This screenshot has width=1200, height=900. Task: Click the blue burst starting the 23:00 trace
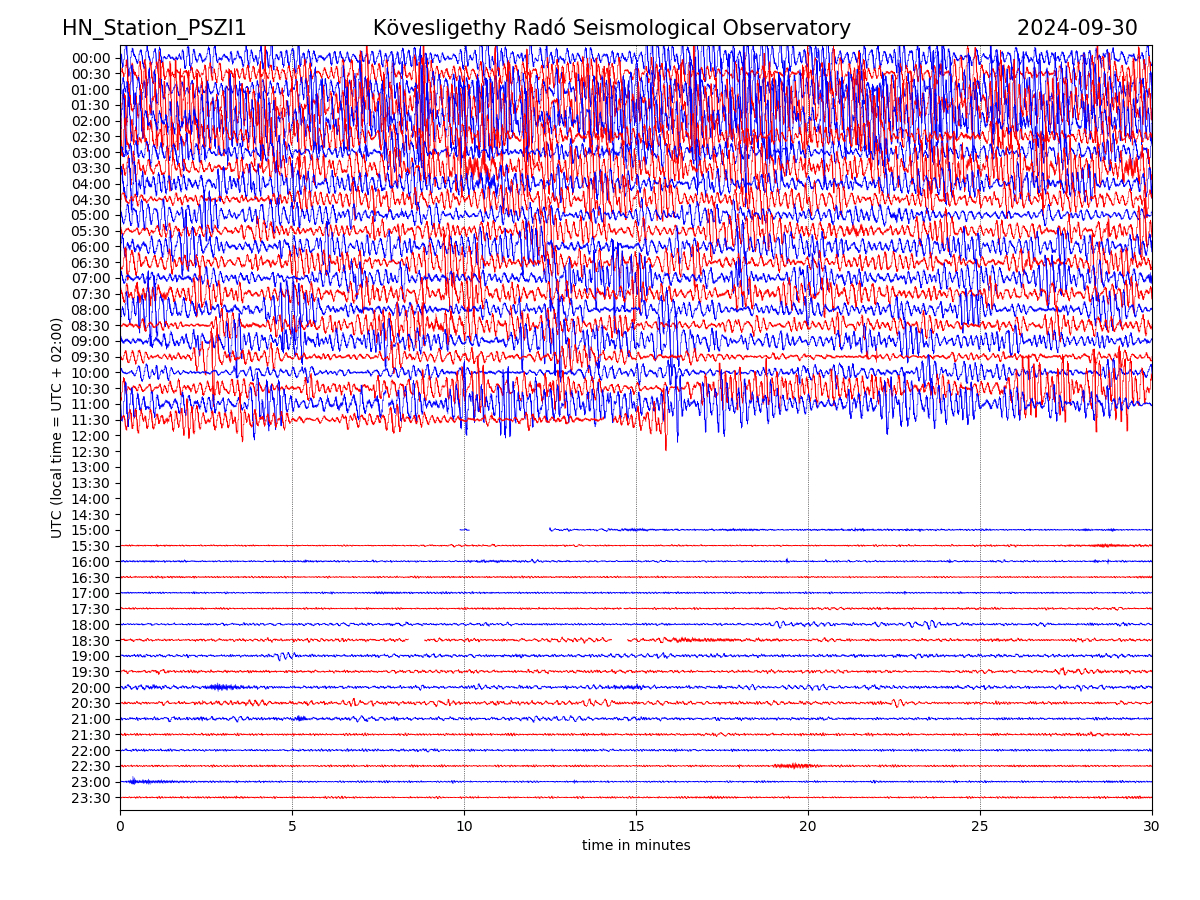[137, 781]
